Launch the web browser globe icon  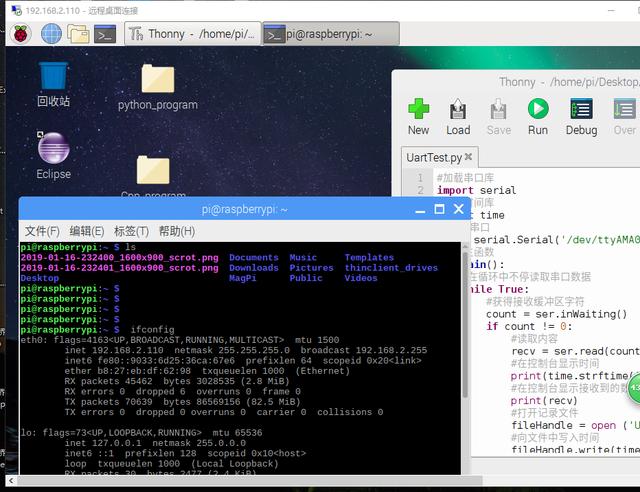coord(51,33)
